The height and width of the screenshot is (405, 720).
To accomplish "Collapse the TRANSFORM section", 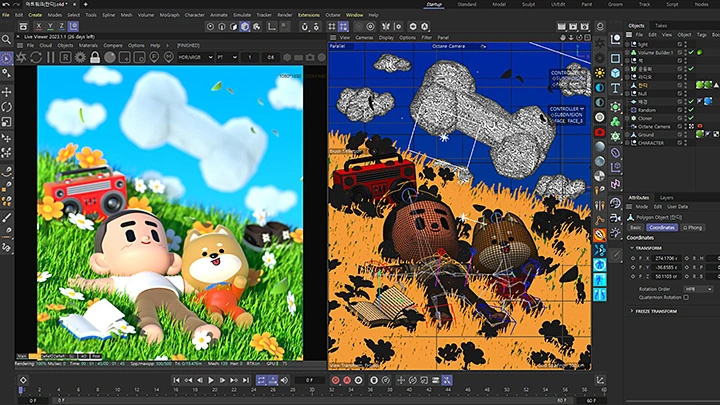I will pyautogui.click(x=632, y=248).
